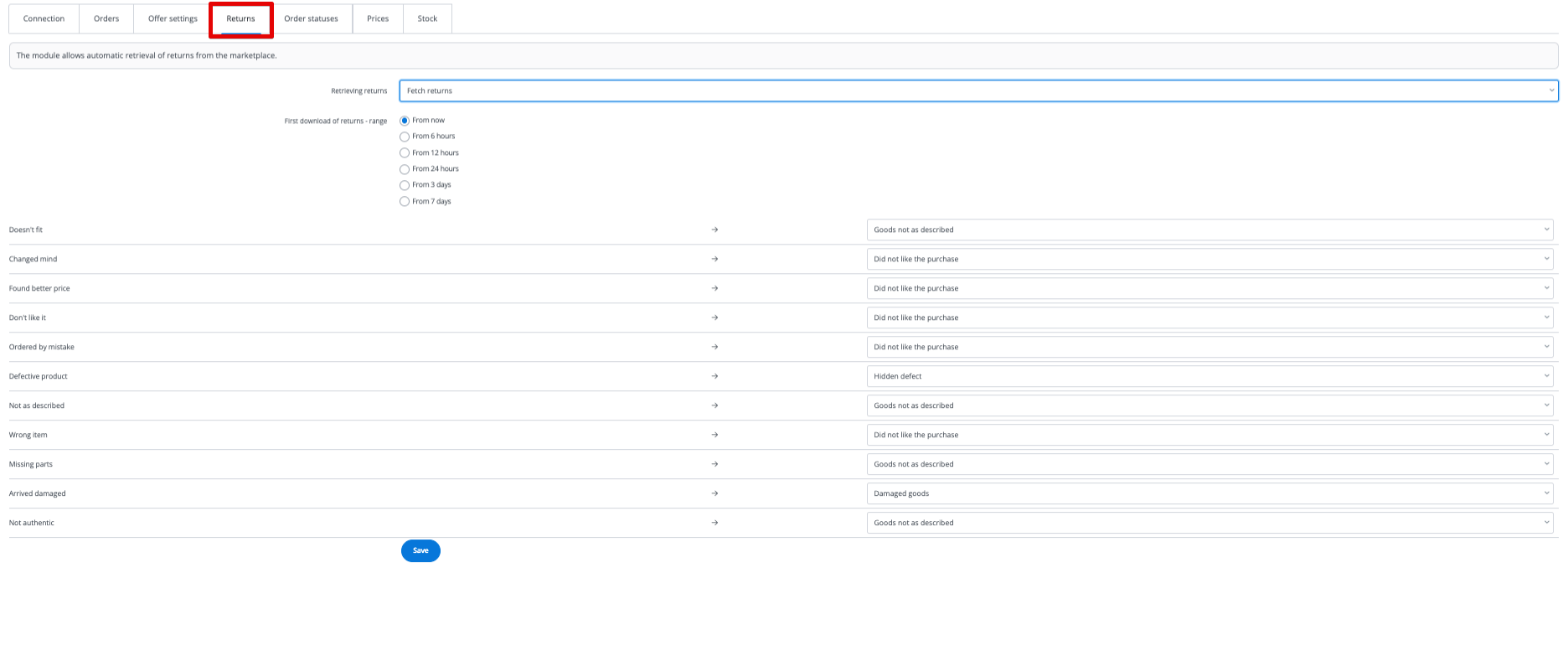The image size is (1568, 666).
Task: Open the Offer settings tab
Action: tap(173, 18)
